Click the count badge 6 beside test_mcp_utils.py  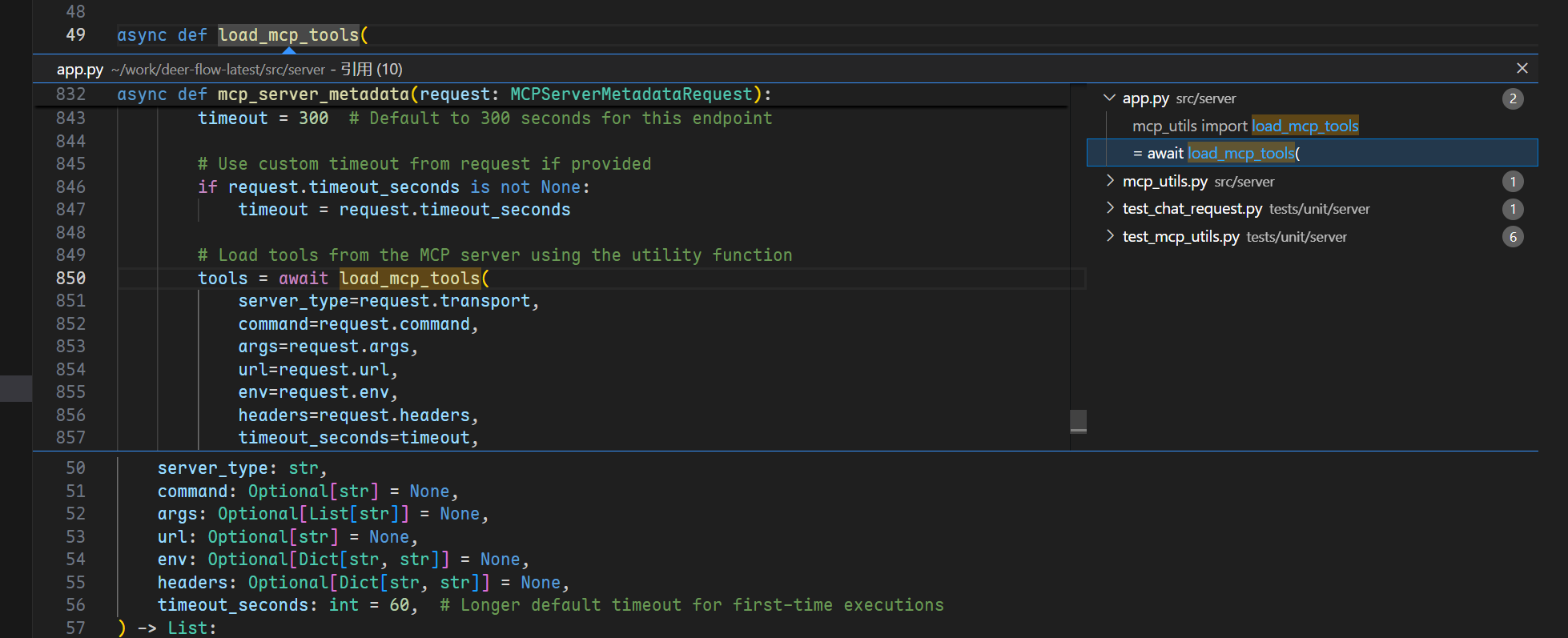pos(1512,237)
